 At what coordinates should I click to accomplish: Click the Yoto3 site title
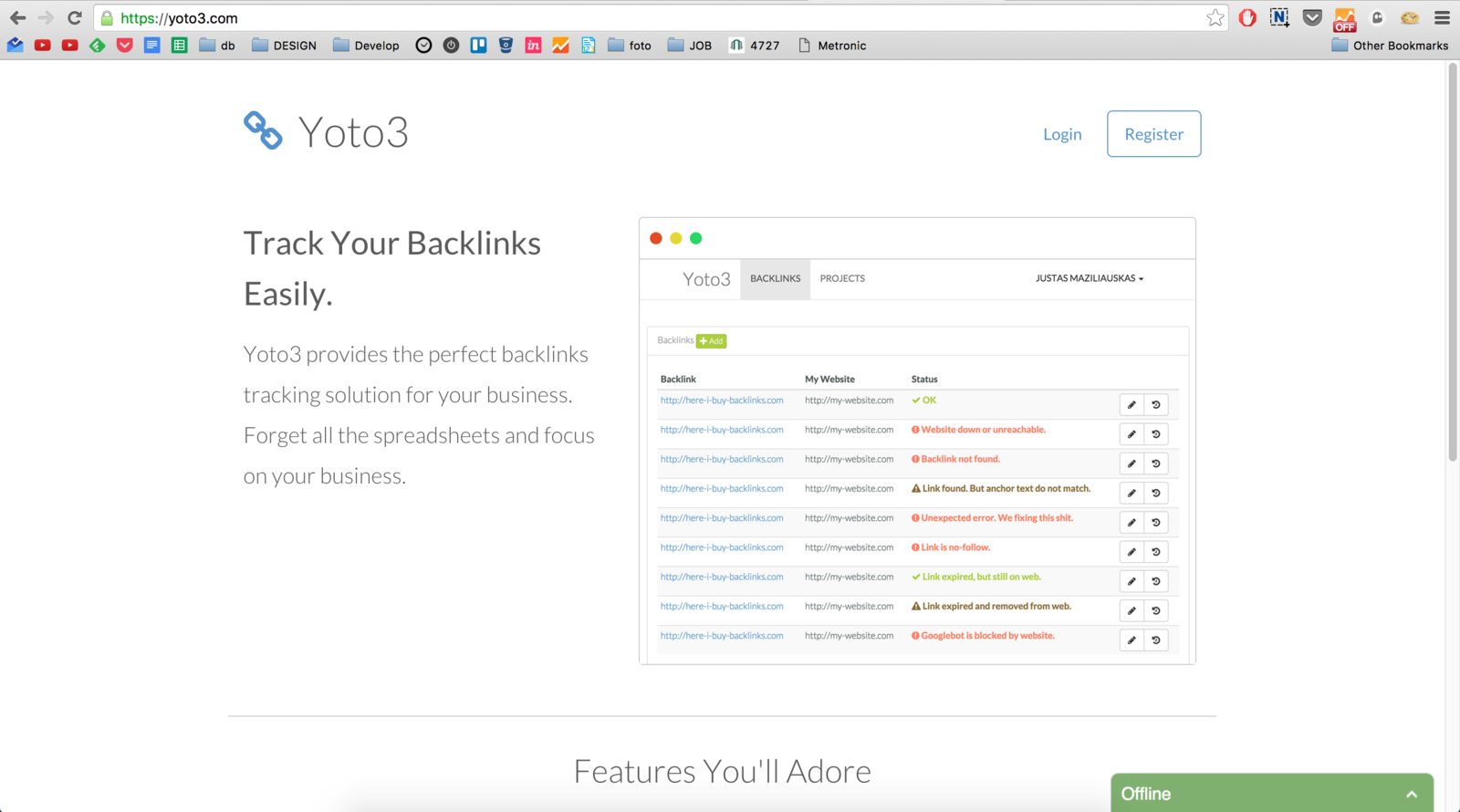(353, 132)
